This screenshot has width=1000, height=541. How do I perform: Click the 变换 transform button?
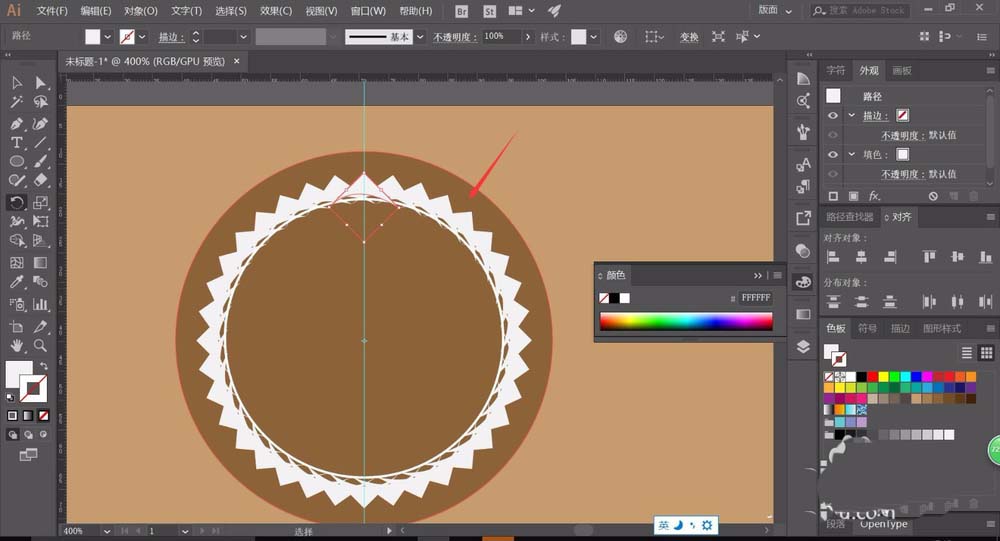click(689, 36)
